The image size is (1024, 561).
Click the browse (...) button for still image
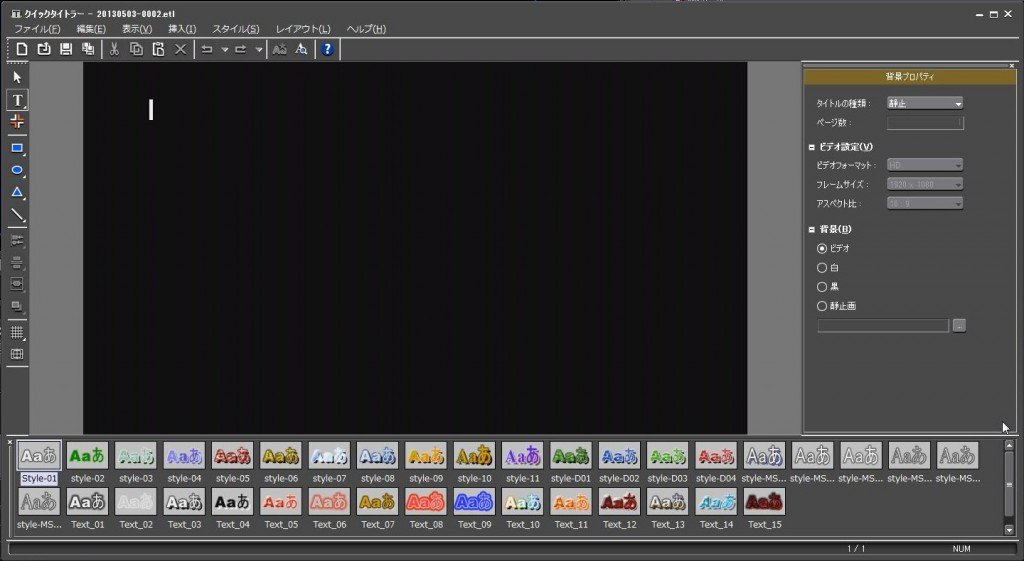tap(959, 325)
